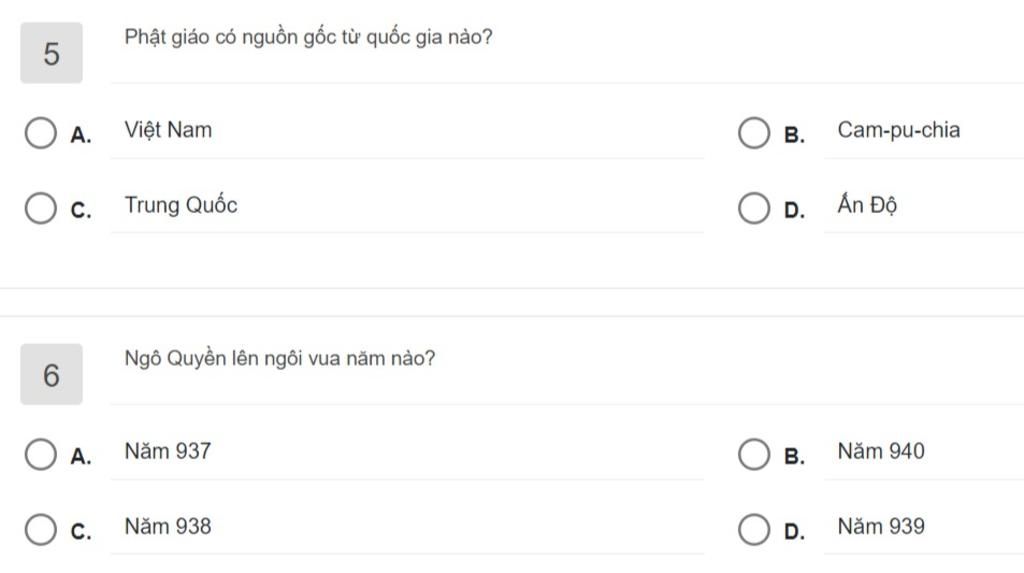Choose the Năm 940 radio button
Viewport: 1024px width, 573px height.
point(754,454)
